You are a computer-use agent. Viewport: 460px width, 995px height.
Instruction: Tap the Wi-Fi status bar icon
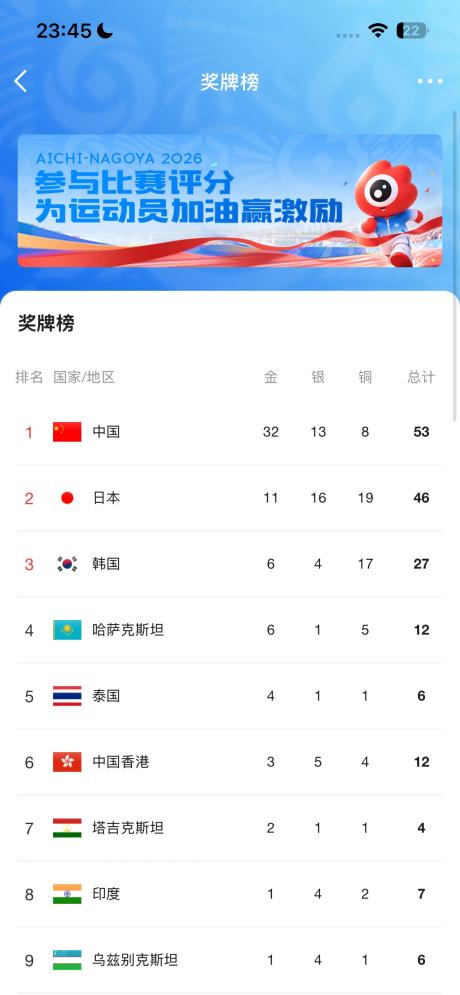[378, 31]
